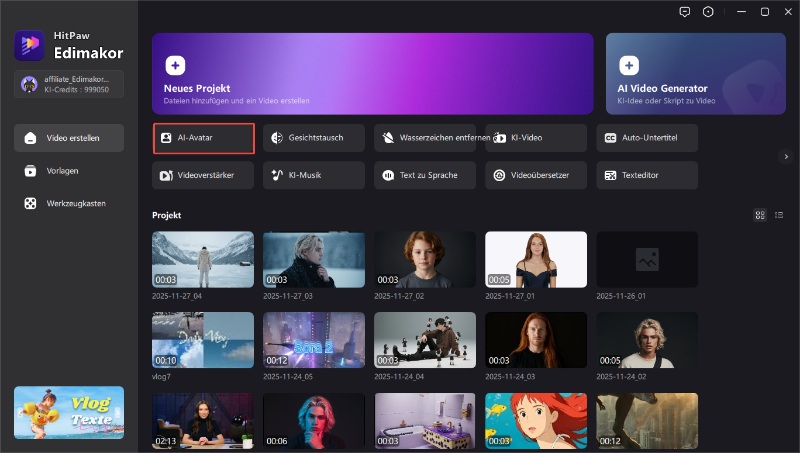Open the 00:12 city giant project thumbnail

(x=647, y=421)
